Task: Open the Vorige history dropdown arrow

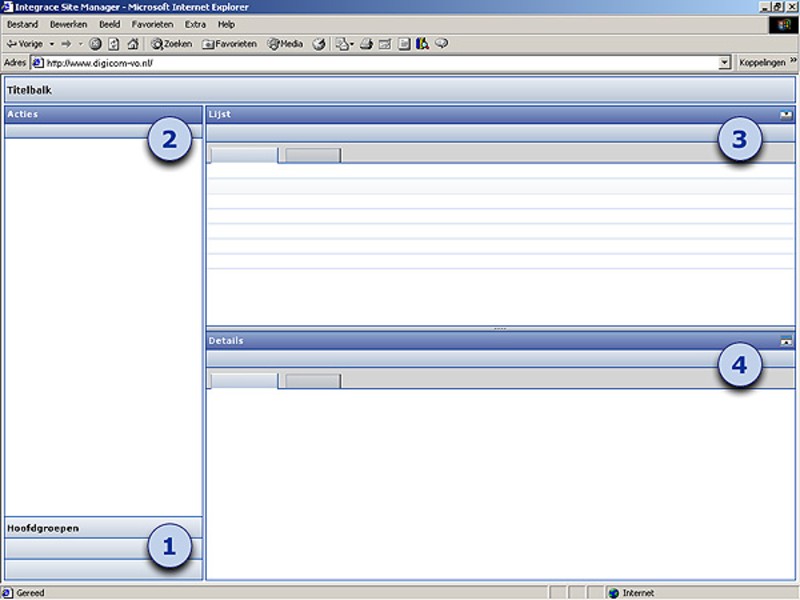Action: click(51, 44)
